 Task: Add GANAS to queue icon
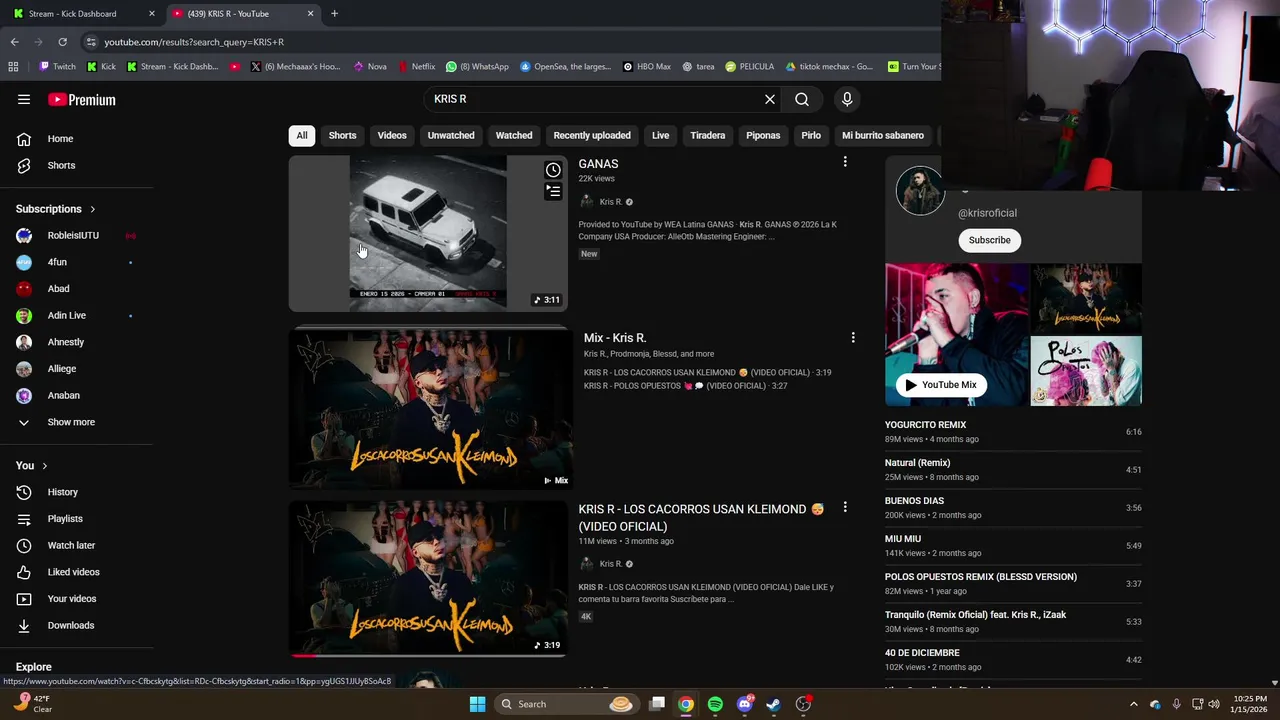coord(553,191)
